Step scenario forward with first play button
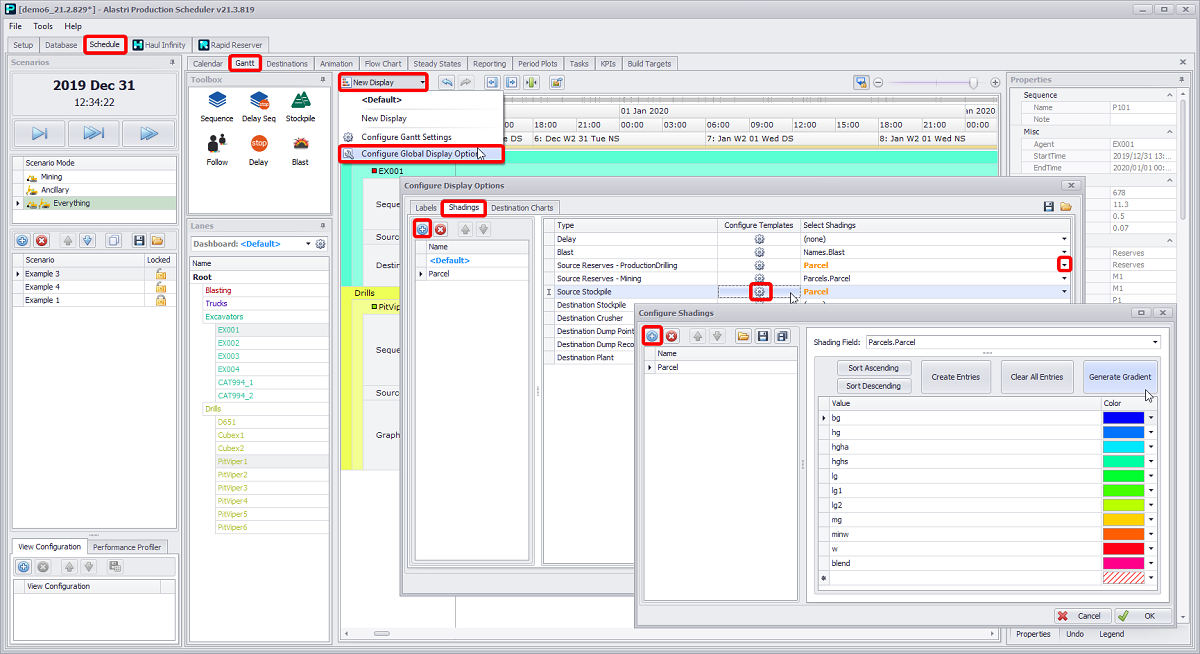1200x654 pixels. tap(39, 133)
